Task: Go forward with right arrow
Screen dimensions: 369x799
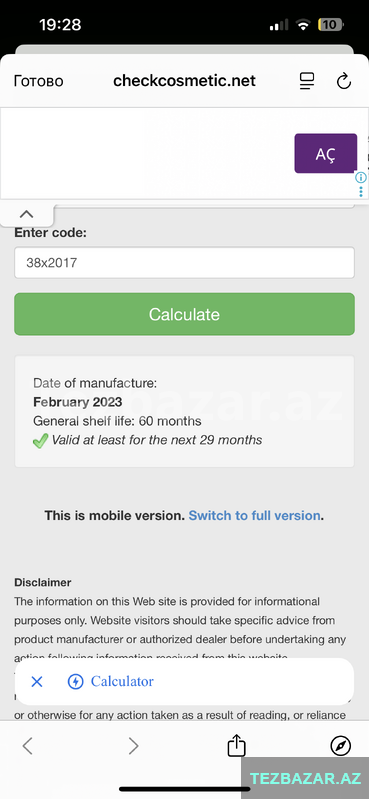Action: point(134,746)
